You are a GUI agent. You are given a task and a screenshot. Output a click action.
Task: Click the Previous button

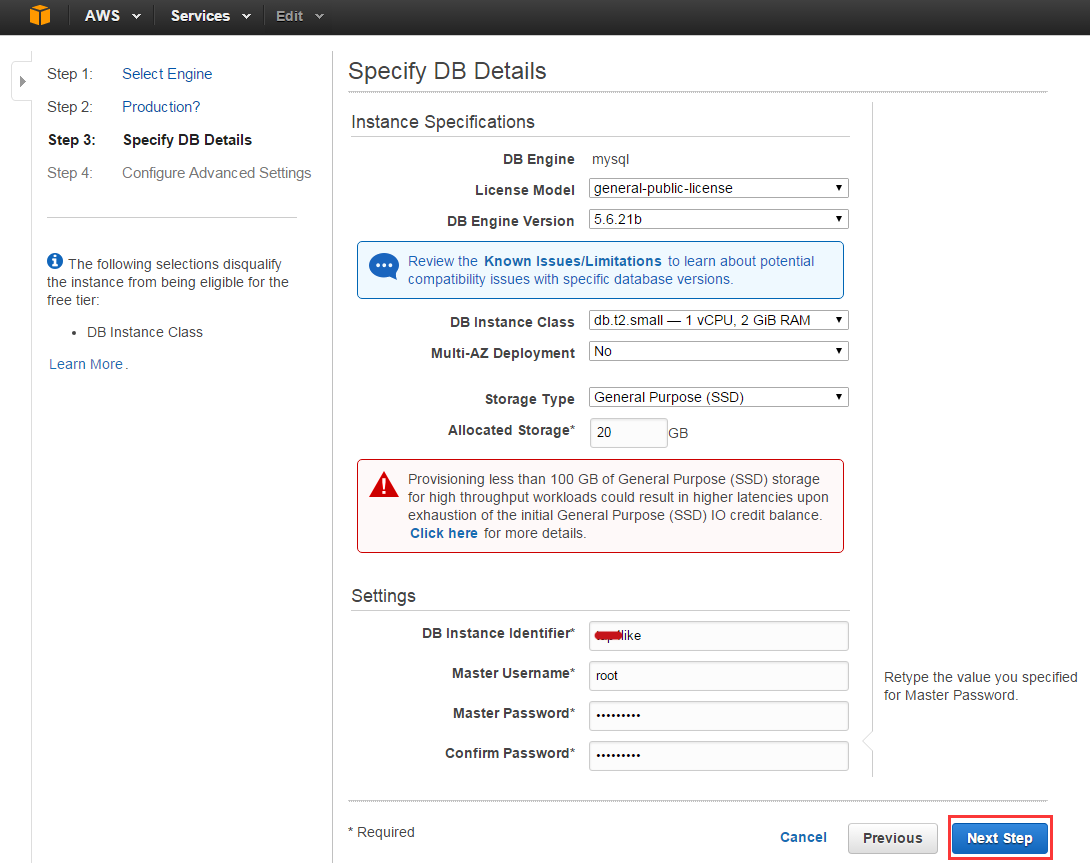(893, 838)
